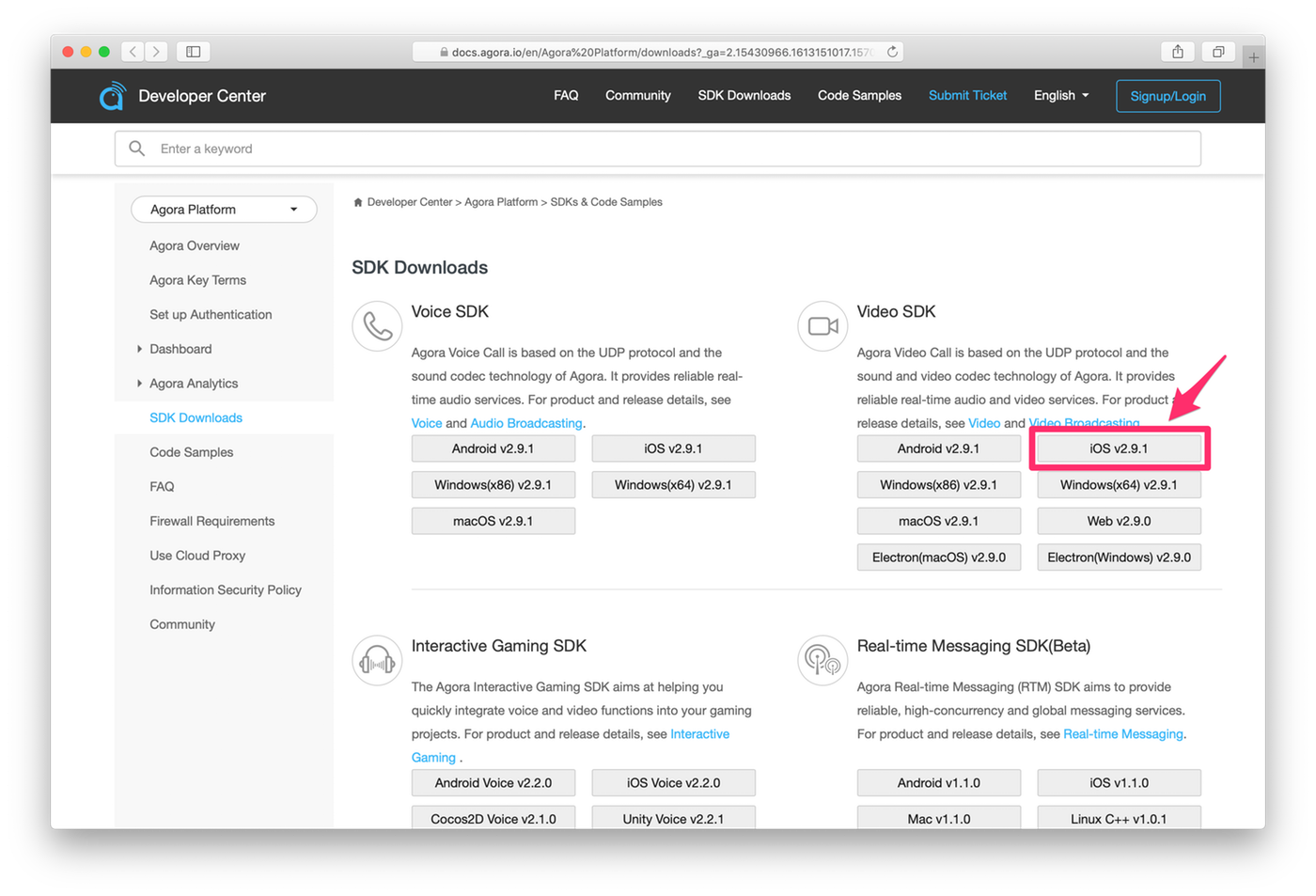Expand the Dashboard sidebar item
Screen dimensions: 1316x896
tap(139, 349)
